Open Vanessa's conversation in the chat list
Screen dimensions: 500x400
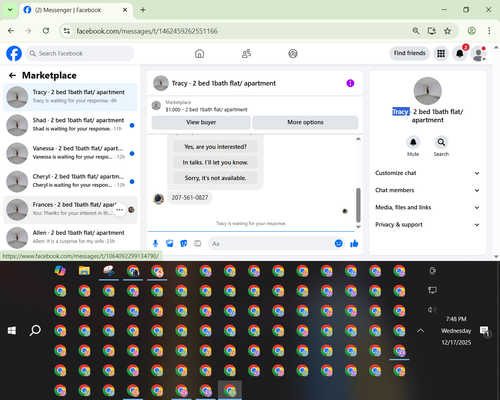coord(70,153)
